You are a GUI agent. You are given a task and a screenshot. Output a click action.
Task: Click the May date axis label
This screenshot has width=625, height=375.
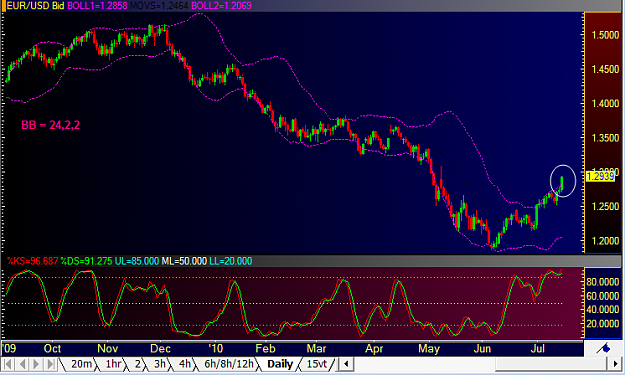point(428,349)
